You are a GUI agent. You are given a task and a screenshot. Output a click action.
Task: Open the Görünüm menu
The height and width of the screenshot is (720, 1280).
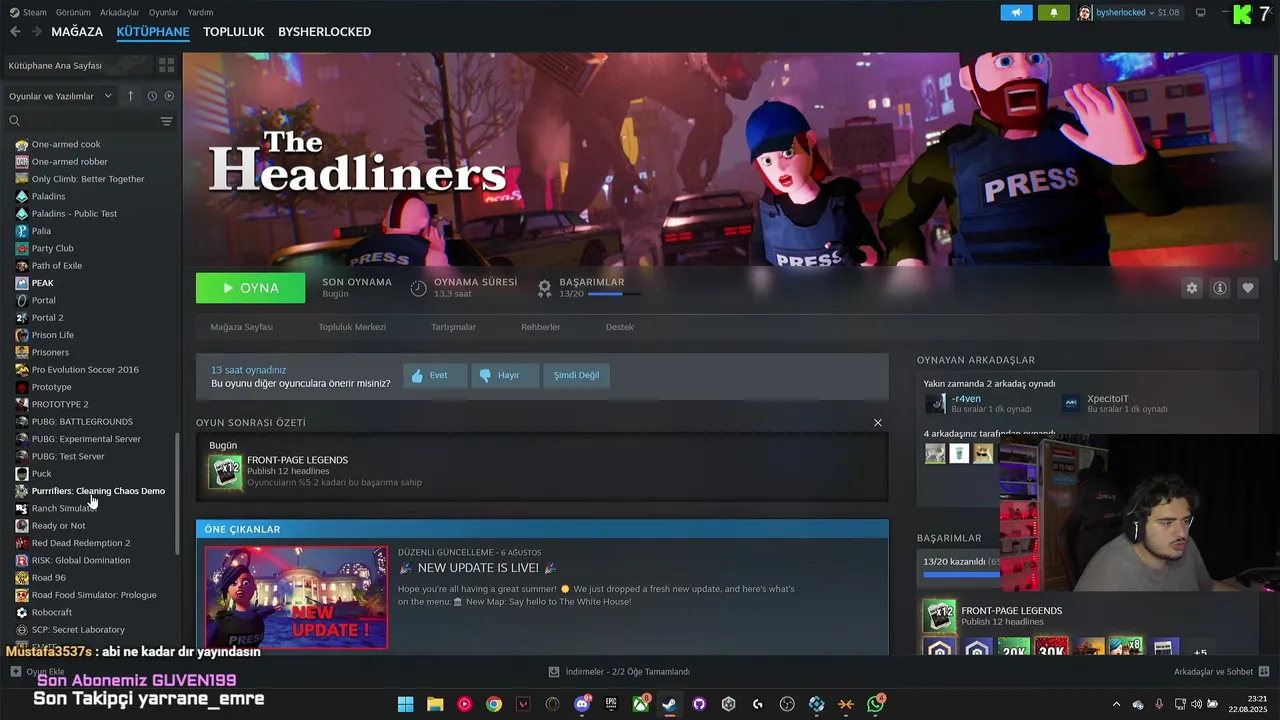[x=73, y=12]
